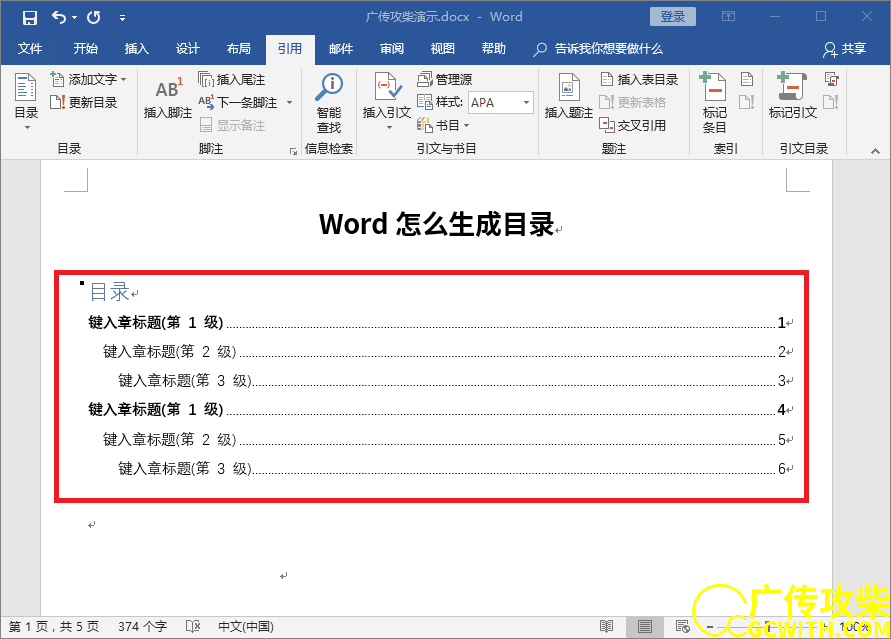
Task: Switch to the 布局 tab
Action: coord(239,49)
